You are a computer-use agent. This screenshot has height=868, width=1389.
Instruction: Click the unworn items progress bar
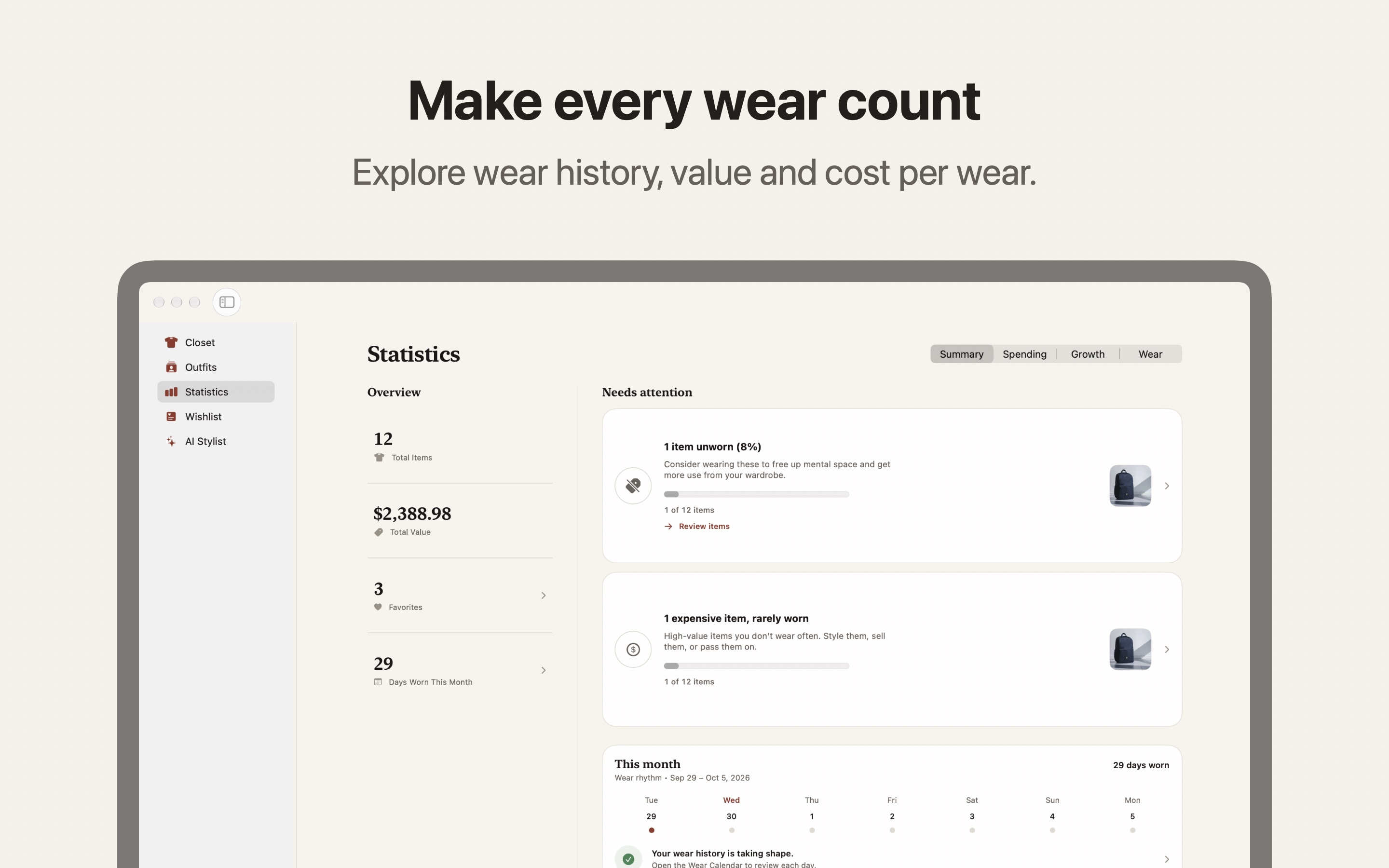click(757, 494)
